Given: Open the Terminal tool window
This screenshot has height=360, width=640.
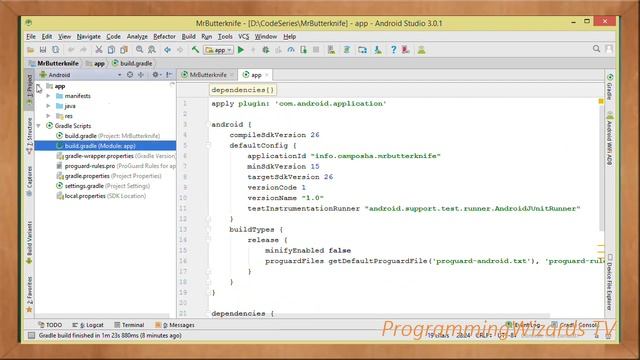Looking at the screenshot, I should coord(129,325).
